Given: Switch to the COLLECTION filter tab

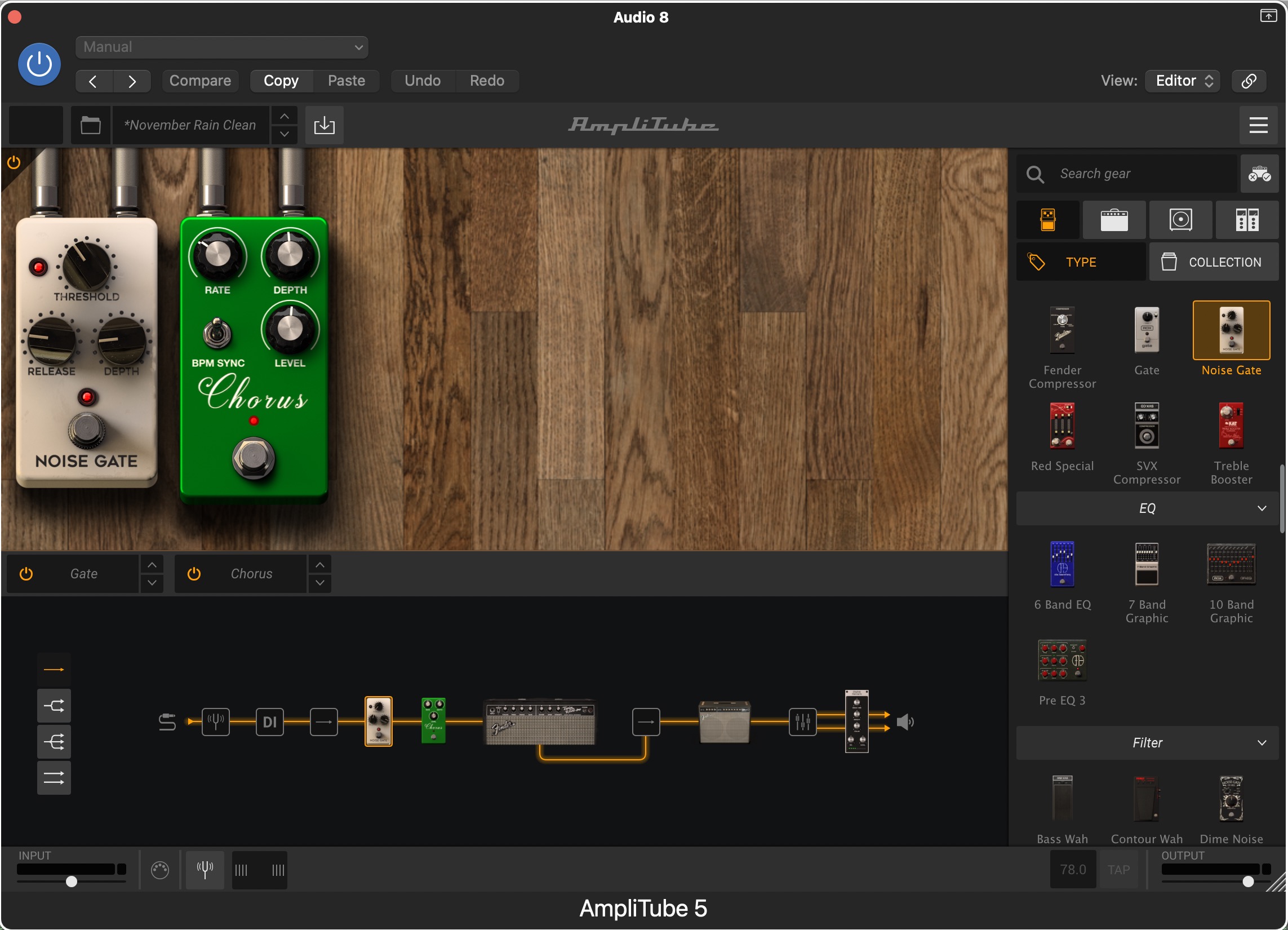Looking at the screenshot, I should [1214, 262].
